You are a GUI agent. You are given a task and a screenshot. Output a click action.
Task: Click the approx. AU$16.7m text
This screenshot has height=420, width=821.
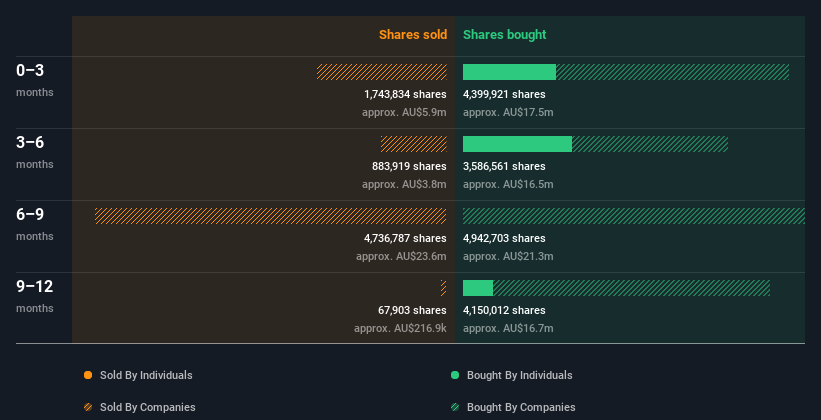[x=508, y=328]
